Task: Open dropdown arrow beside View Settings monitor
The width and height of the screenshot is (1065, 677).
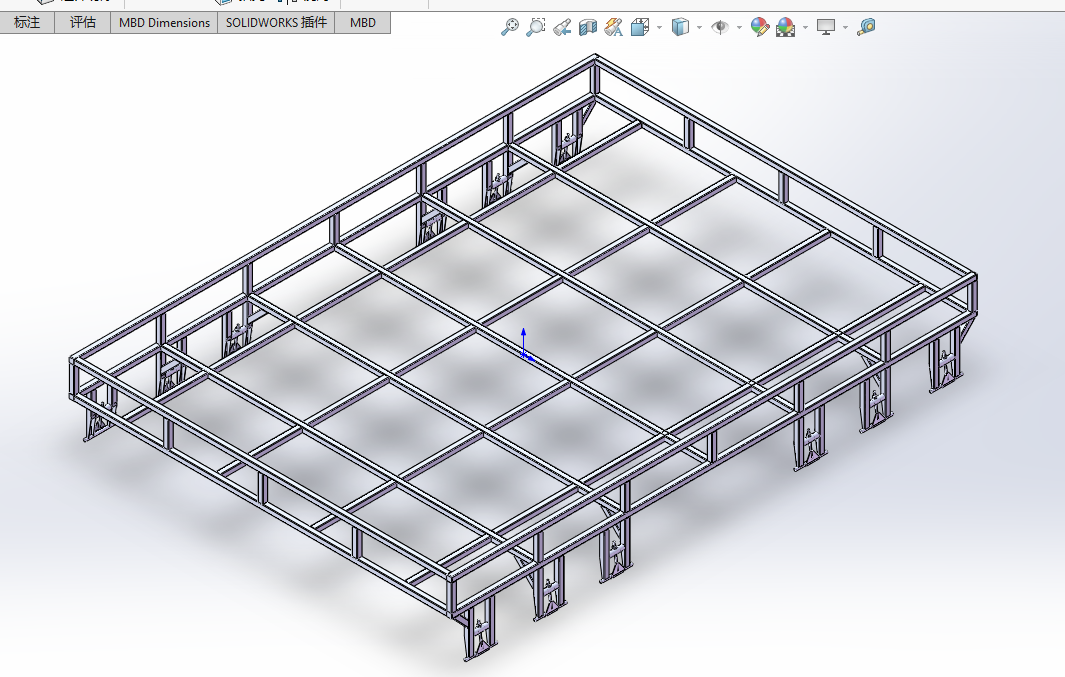Action: click(846, 28)
